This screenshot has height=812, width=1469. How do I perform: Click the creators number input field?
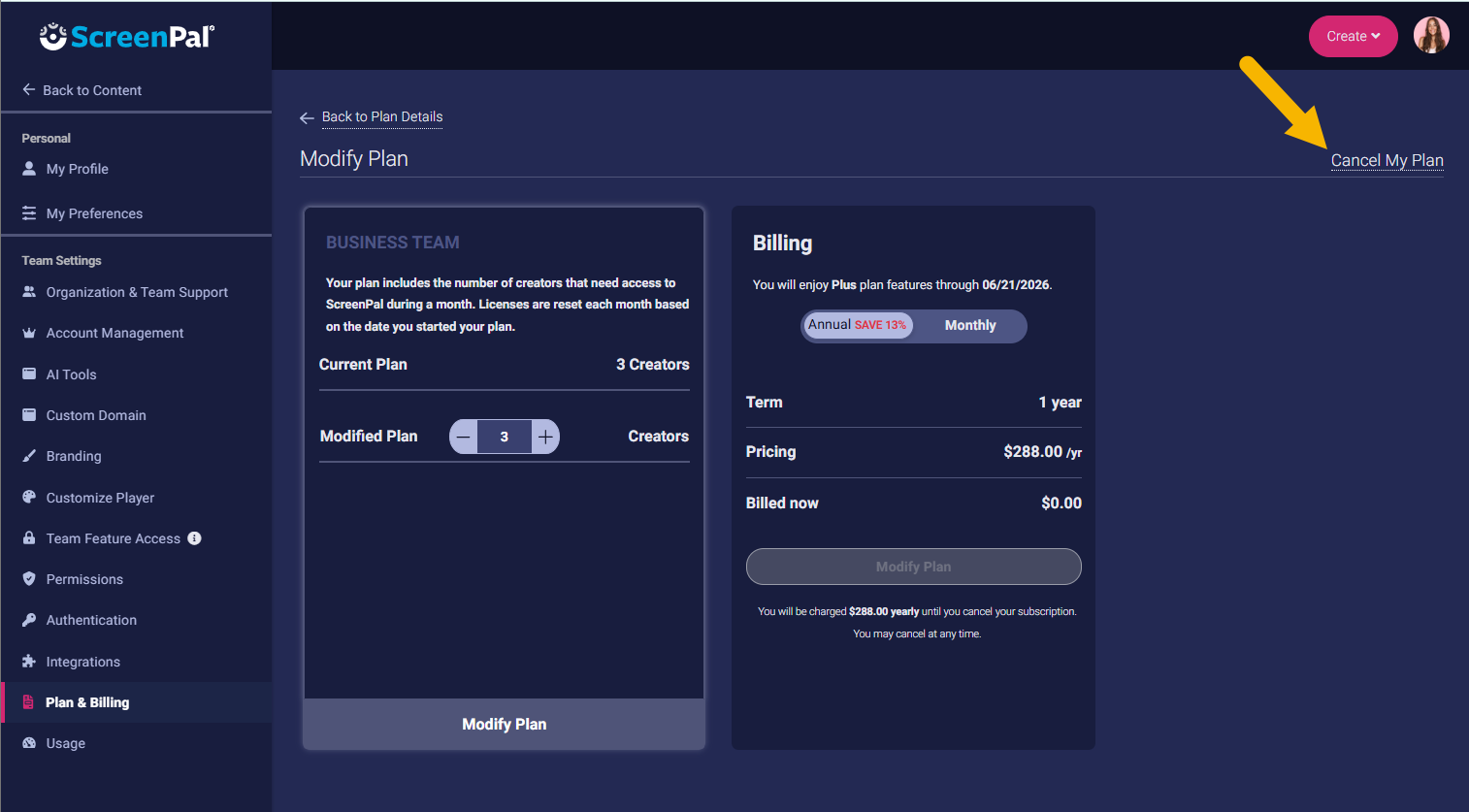click(x=505, y=437)
